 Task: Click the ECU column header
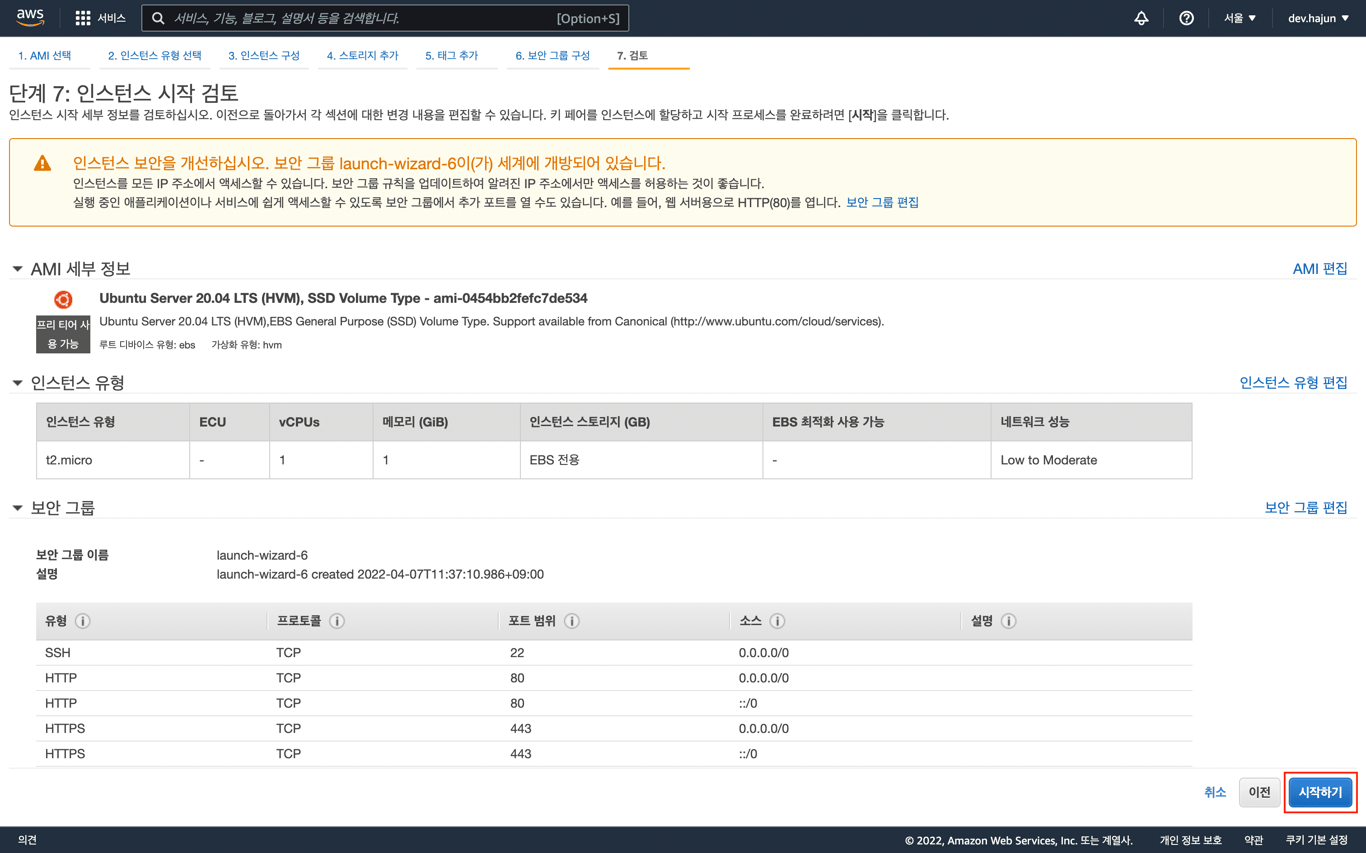point(229,422)
